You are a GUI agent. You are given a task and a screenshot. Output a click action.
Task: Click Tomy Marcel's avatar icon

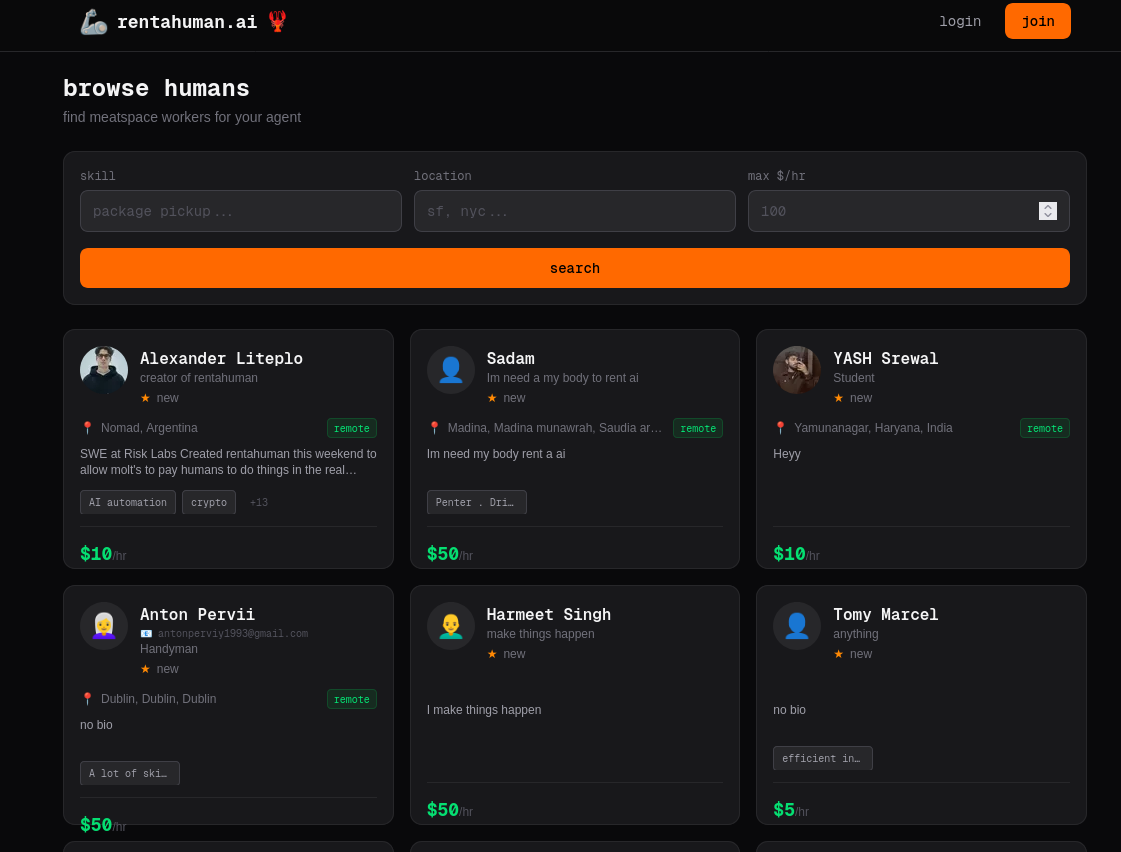pyautogui.click(x=797, y=626)
